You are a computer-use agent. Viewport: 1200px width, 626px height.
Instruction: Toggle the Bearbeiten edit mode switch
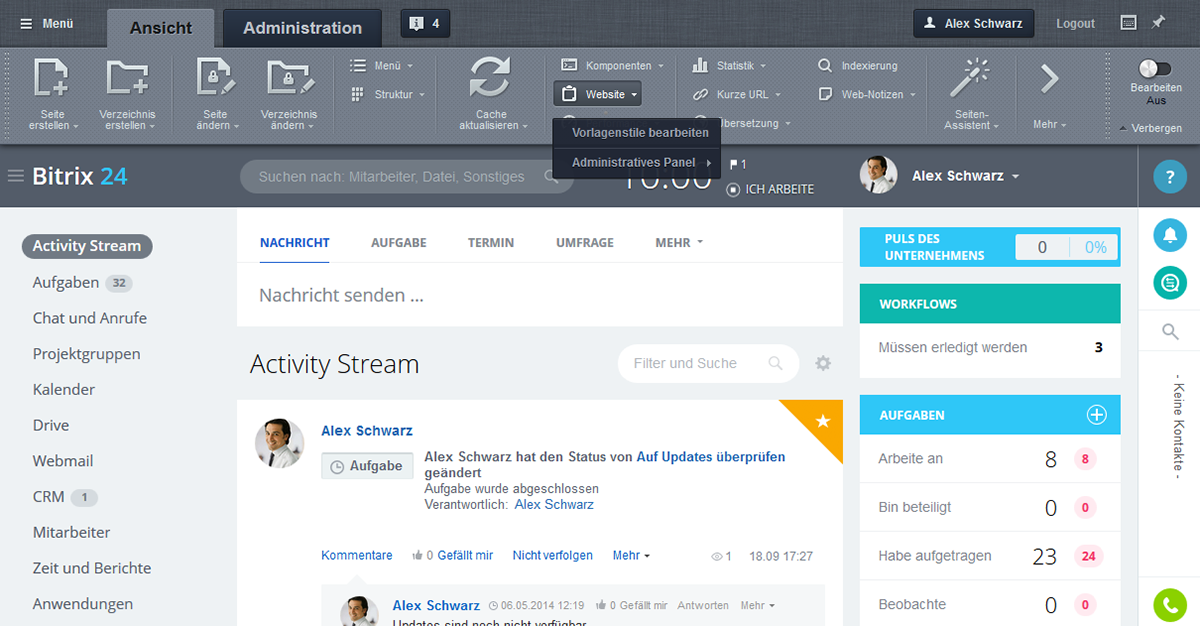point(1155,68)
